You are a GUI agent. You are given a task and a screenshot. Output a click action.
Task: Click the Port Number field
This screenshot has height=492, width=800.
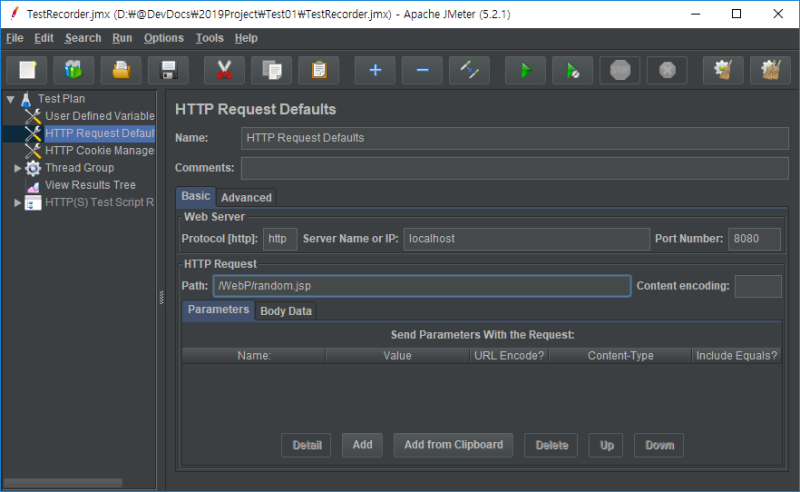(754, 239)
